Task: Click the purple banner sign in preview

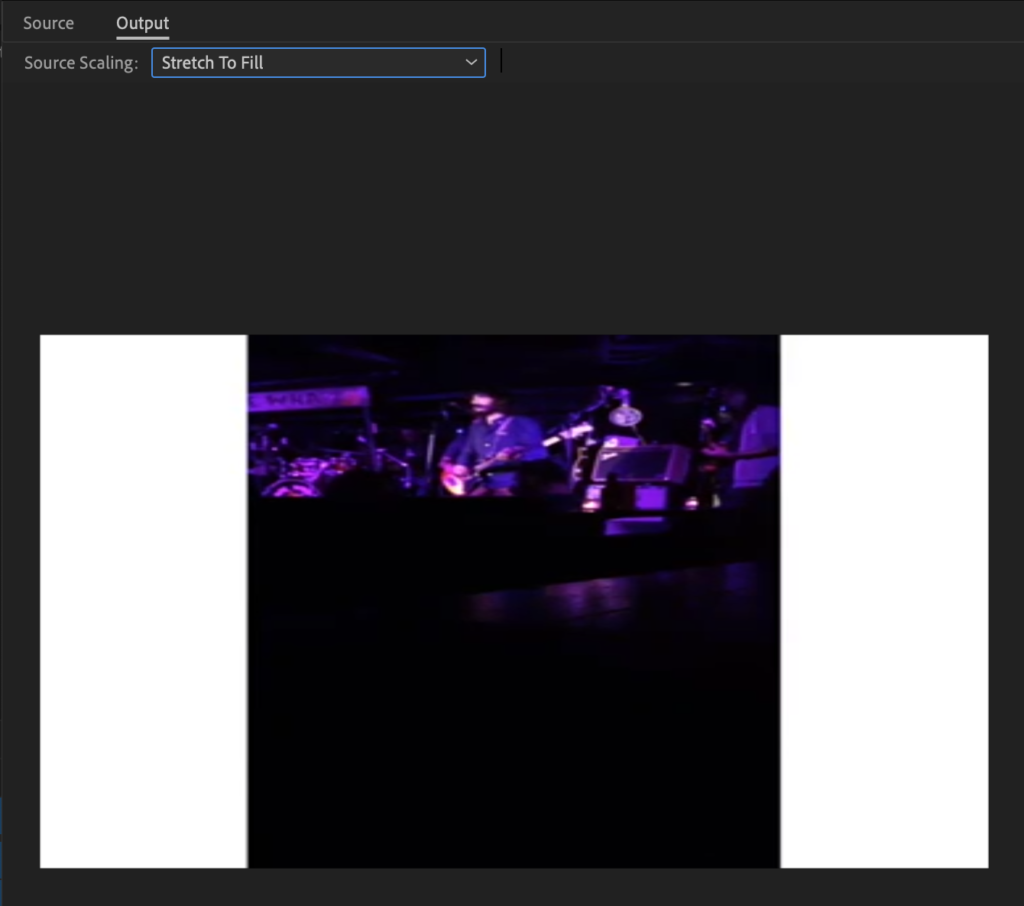Action: (x=308, y=398)
